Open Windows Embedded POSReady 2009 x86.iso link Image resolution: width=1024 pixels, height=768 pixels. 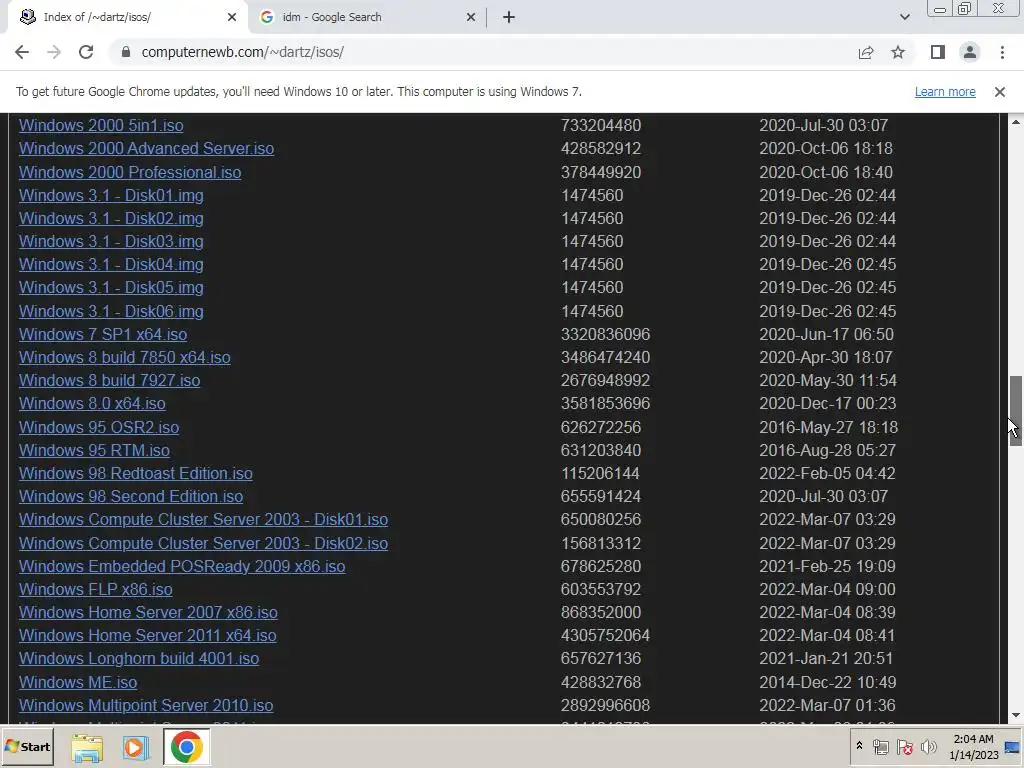click(x=182, y=567)
